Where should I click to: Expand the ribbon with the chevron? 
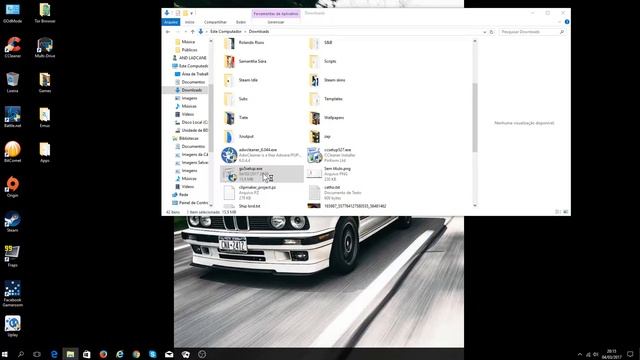559,22
